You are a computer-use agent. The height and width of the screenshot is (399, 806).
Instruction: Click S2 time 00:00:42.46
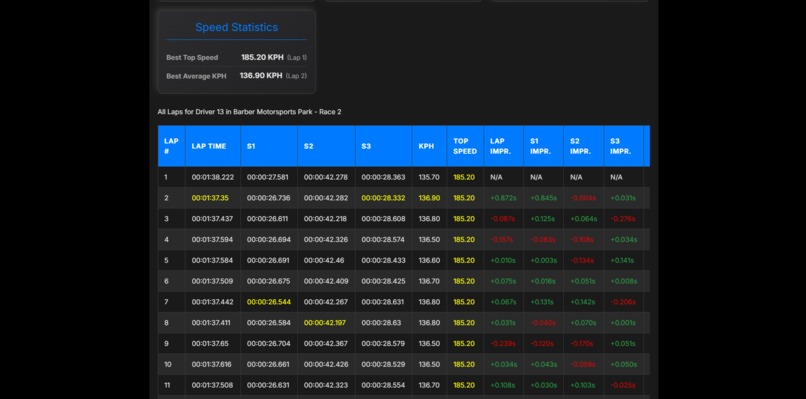coord(324,260)
